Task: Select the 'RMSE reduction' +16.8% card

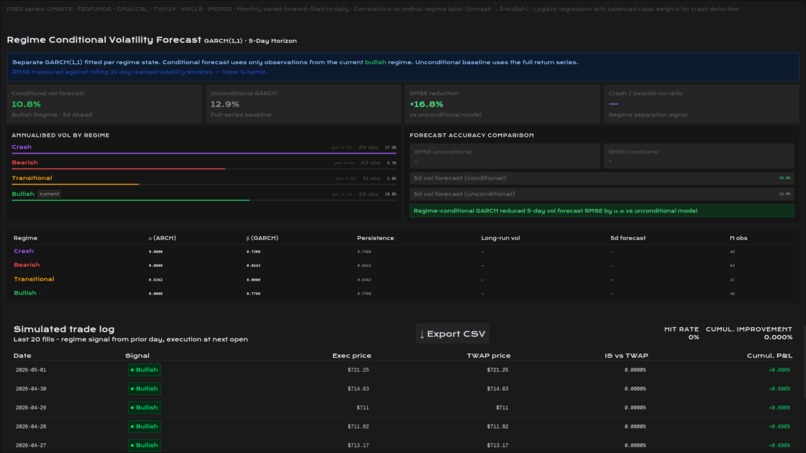Action: click(502, 104)
